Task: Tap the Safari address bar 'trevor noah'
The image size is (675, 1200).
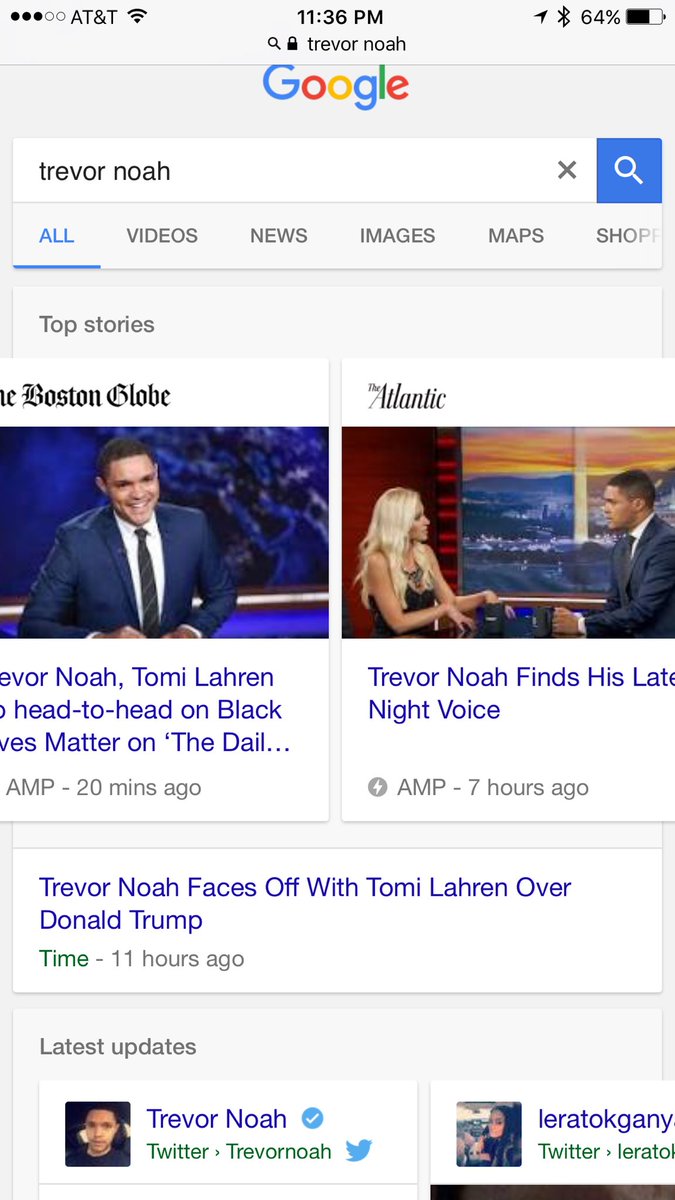Action: (337, 44)
